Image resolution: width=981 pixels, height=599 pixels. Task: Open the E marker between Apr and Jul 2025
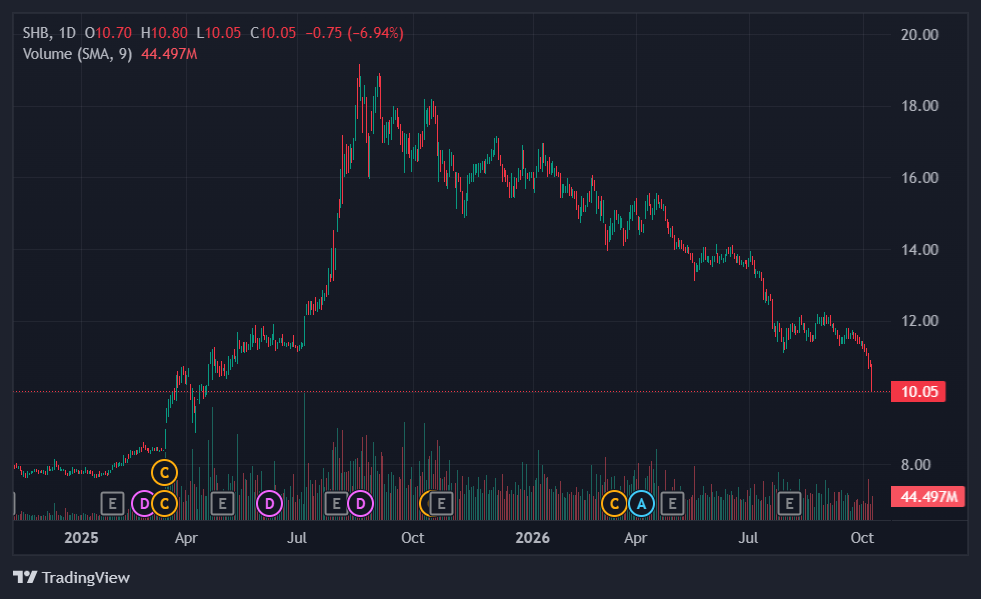[x=222, y=503]
